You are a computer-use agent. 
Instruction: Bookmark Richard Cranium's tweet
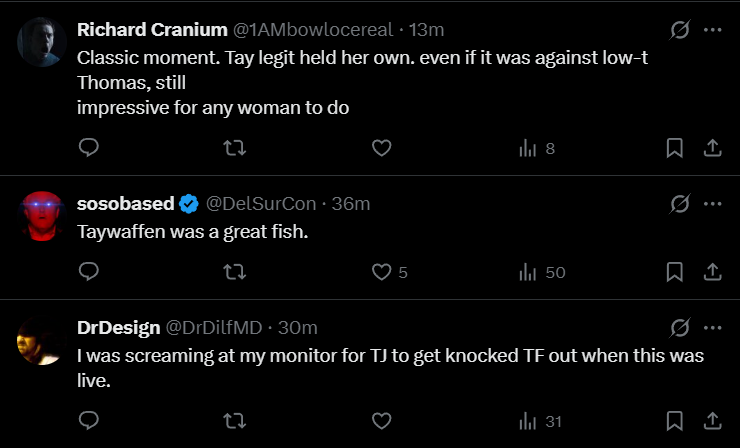point(675,148)
